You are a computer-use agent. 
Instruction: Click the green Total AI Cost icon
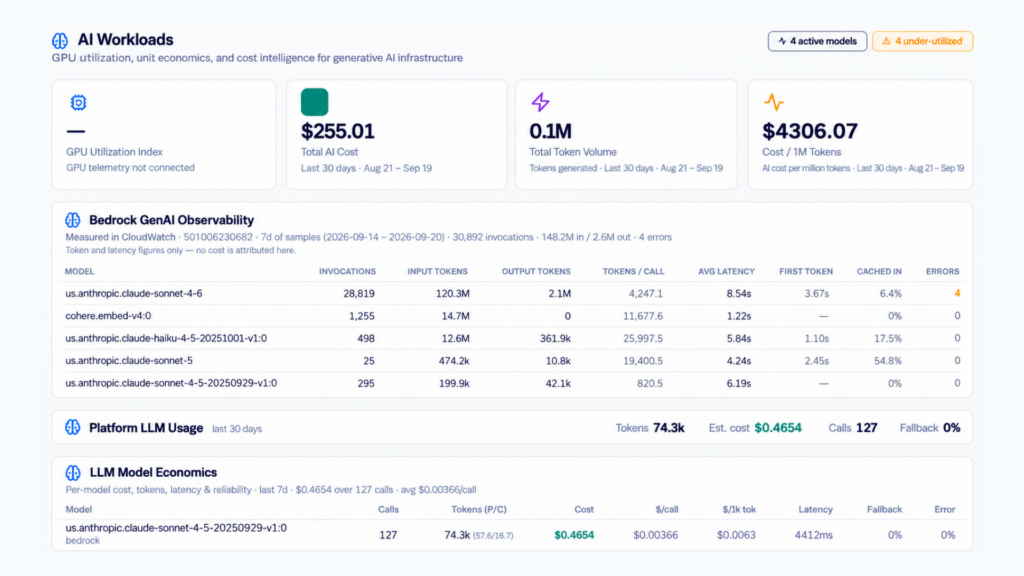314,102
